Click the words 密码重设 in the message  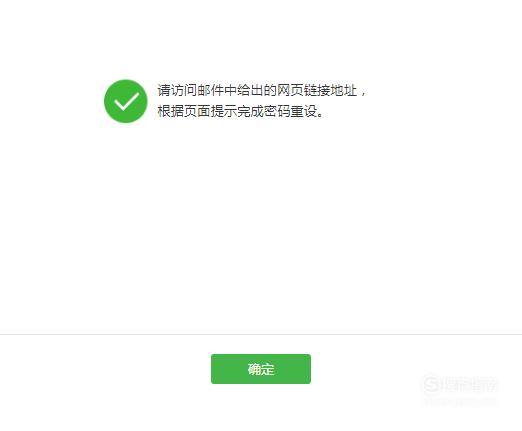pos(290,111)
